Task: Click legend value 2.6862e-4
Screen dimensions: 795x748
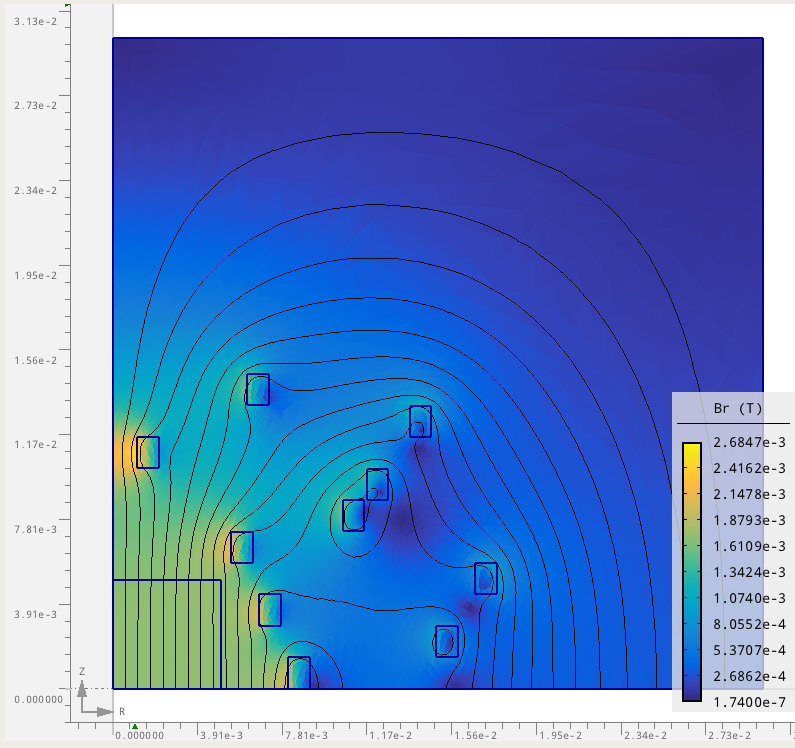Action: tap(749, 676)
